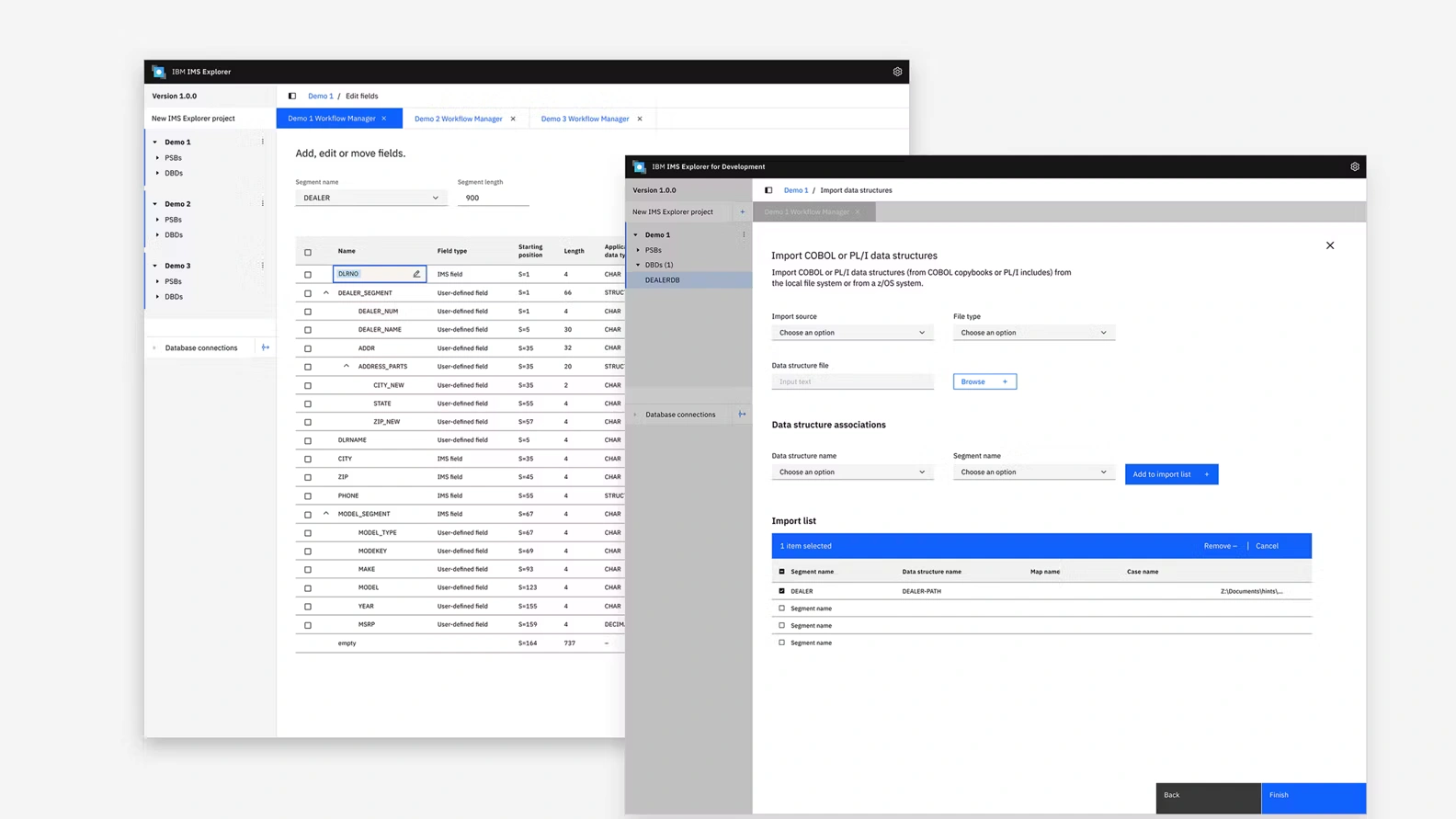Close the Demo 1 Workflow Manager tab
Viewport: 1456px width, 819px height.
tap(384, 119)
